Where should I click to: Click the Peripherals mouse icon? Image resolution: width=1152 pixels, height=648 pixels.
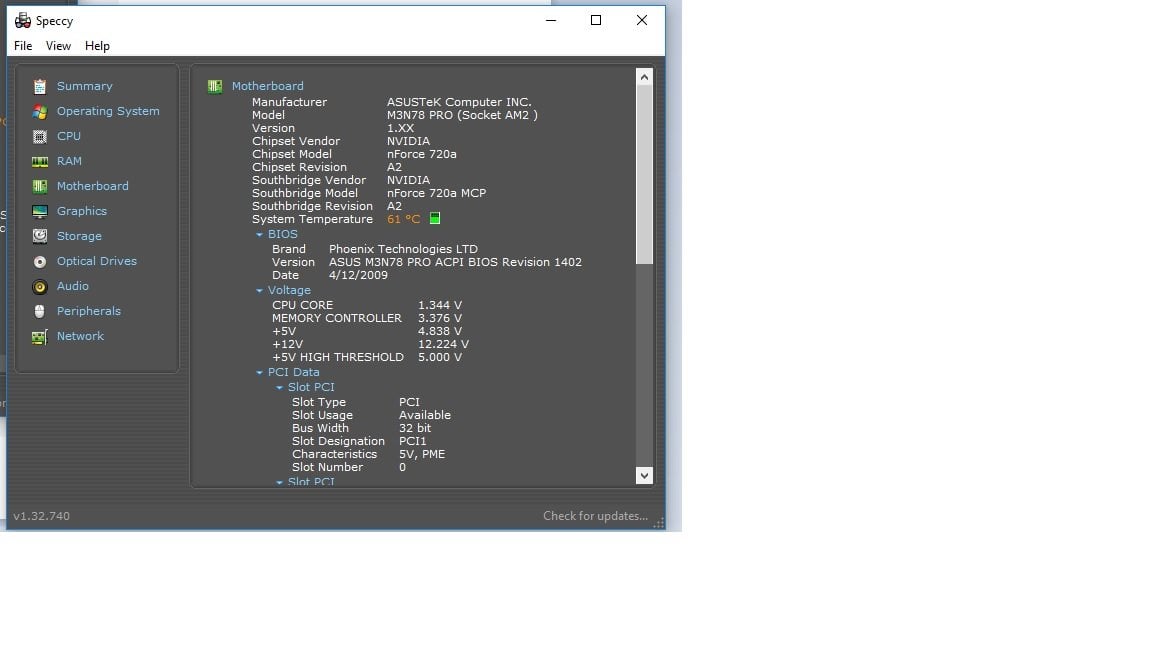point(40,312)
